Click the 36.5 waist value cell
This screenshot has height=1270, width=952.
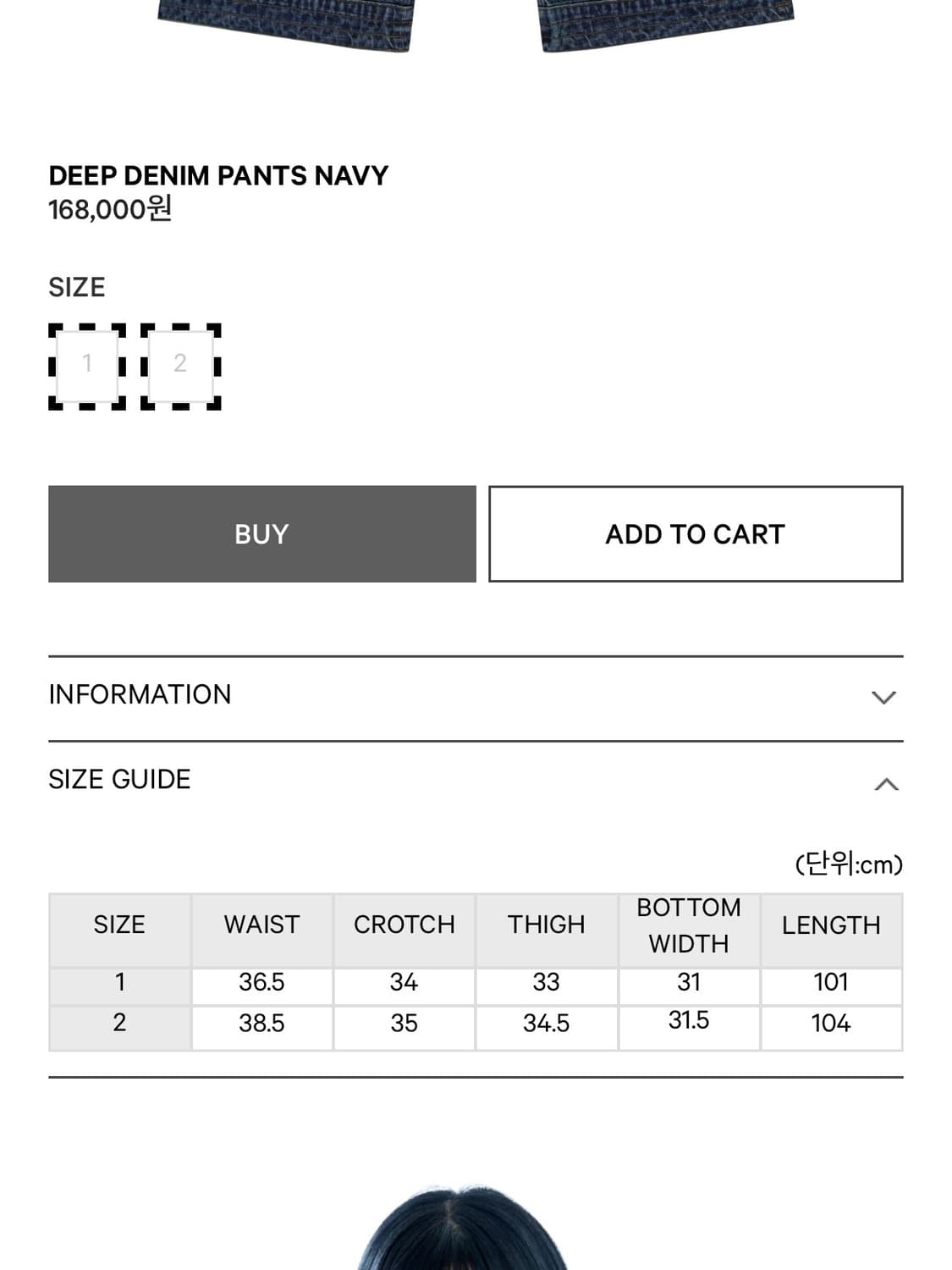coord(261,982)
